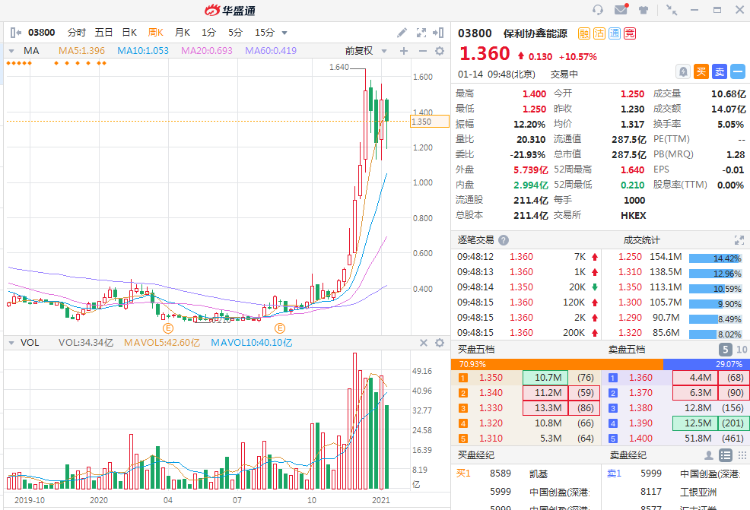Click broker 8589 凯基 row
The image size is (750, 510).
(526, 474)
